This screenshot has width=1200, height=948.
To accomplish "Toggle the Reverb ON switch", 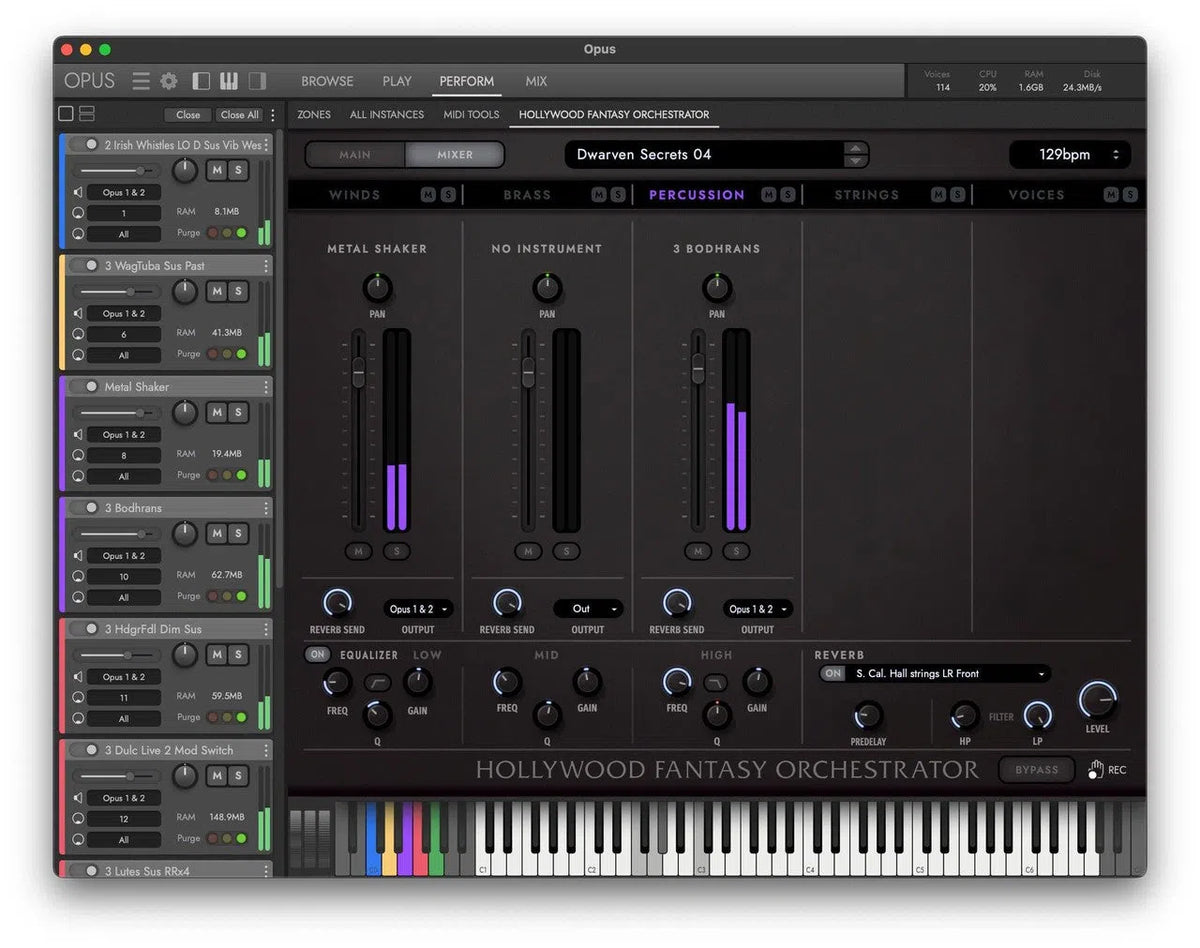I will click(x=832, y=674).
